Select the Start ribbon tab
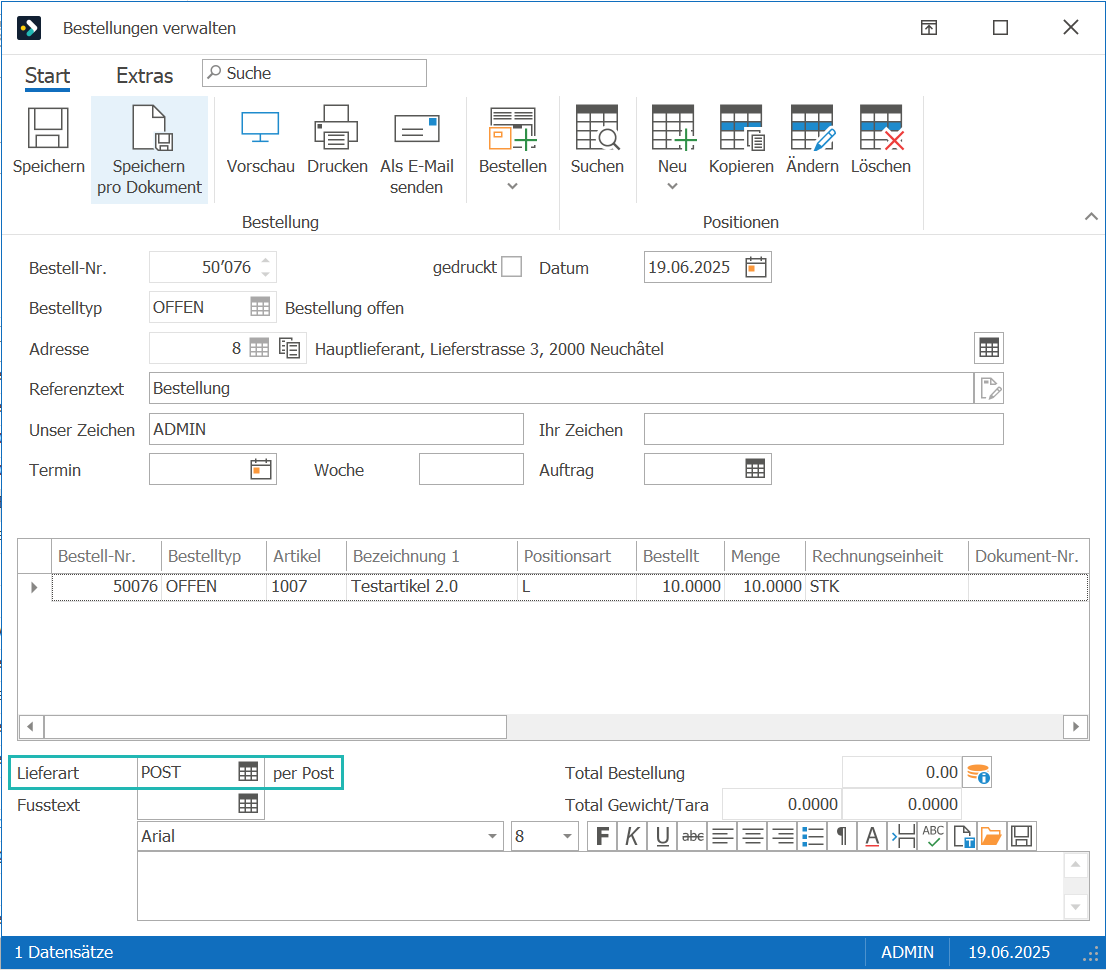The height and width of the screenshot is (970, 1106). click(47, 75)
